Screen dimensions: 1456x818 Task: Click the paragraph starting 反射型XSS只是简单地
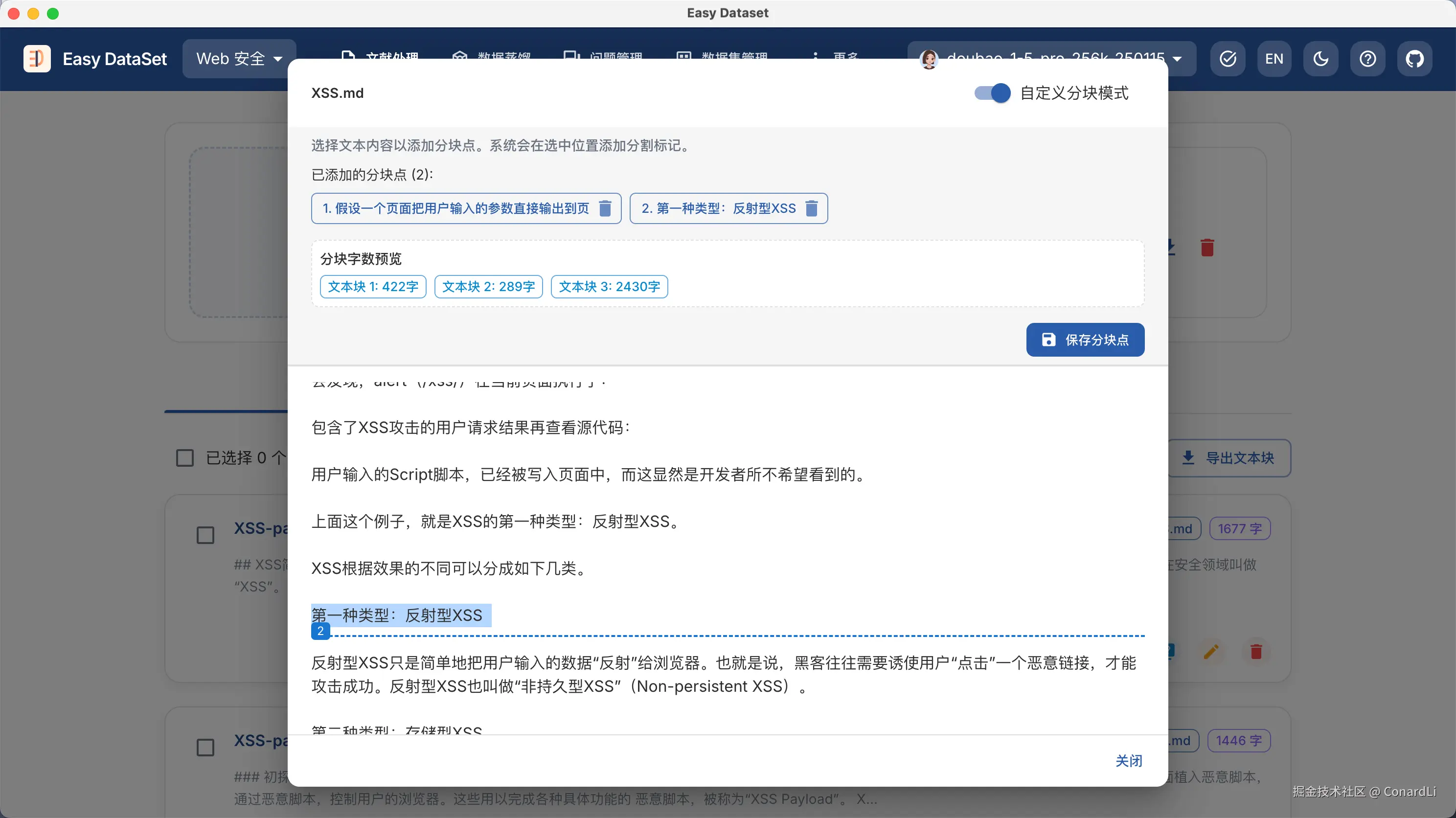pyautogui.click(x=724, y=675)
